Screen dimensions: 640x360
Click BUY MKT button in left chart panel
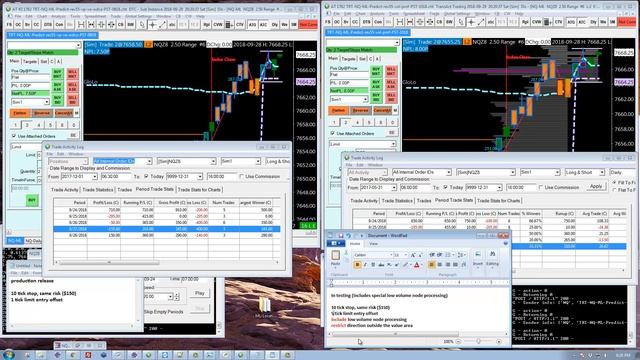pyautogui.click(x=57, y=74)
